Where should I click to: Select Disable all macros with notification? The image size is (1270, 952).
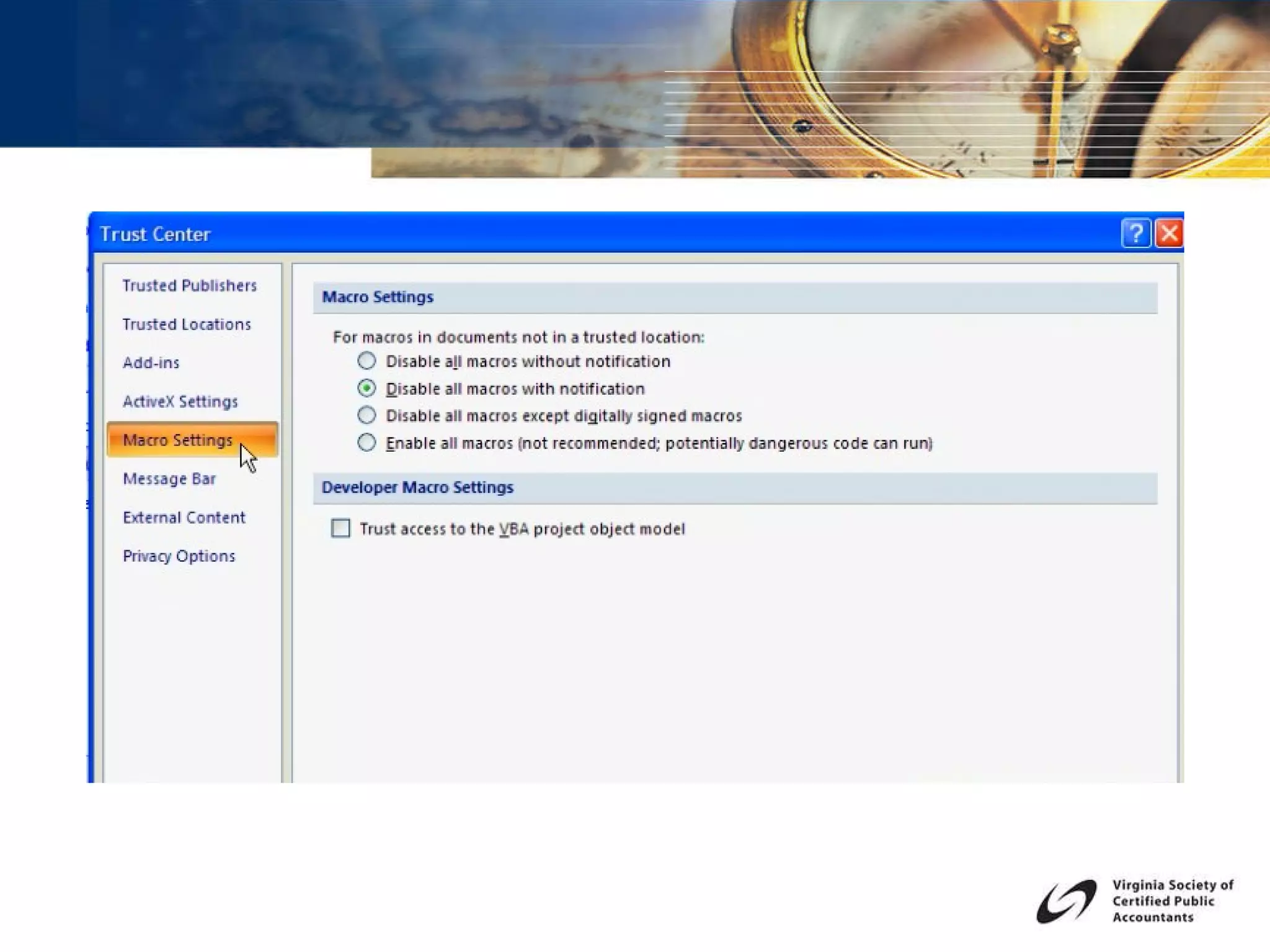[366, 389]
